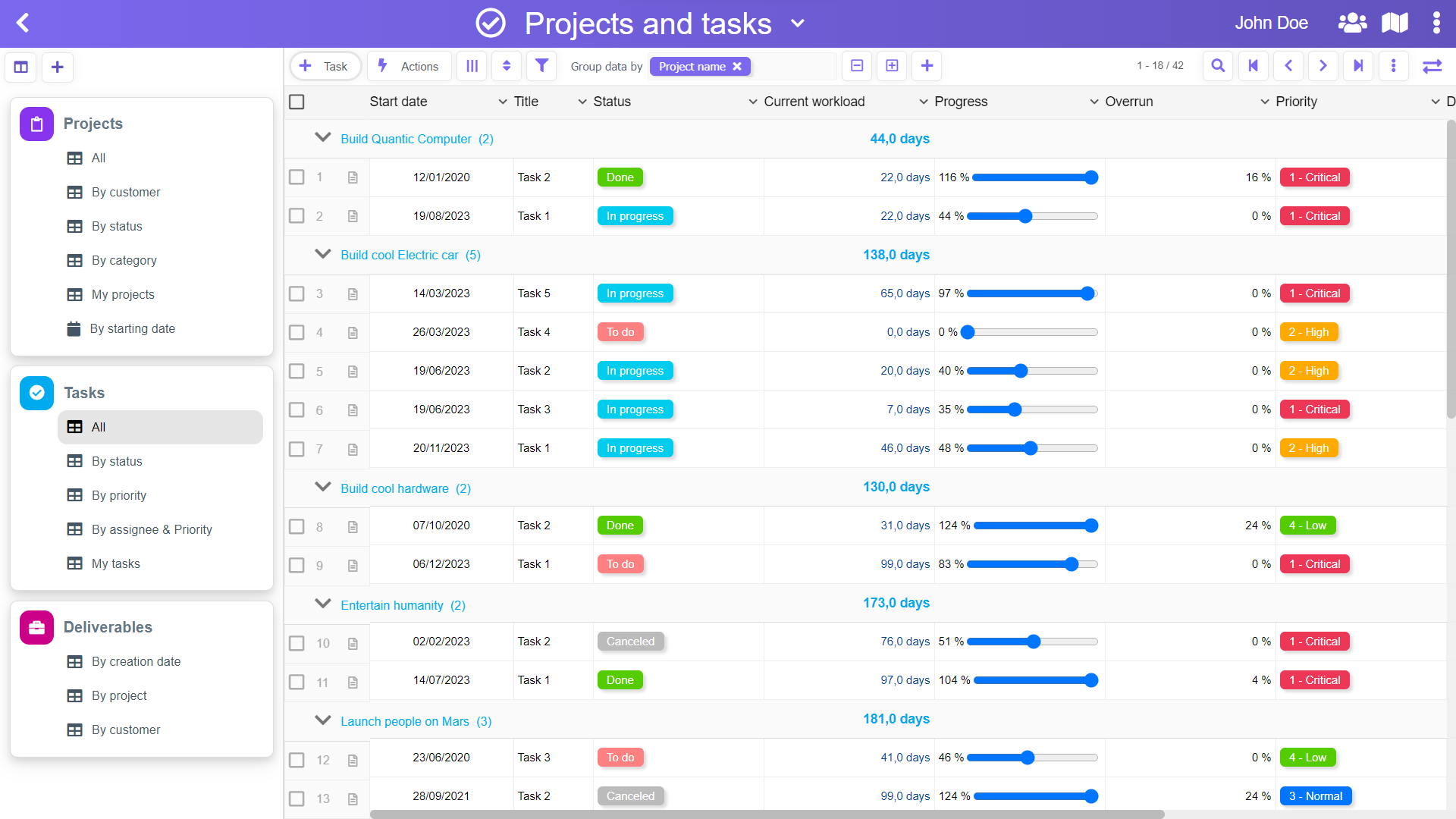Open Tasks By priority view
This screenshot has height=819, width=1456.
118,495
